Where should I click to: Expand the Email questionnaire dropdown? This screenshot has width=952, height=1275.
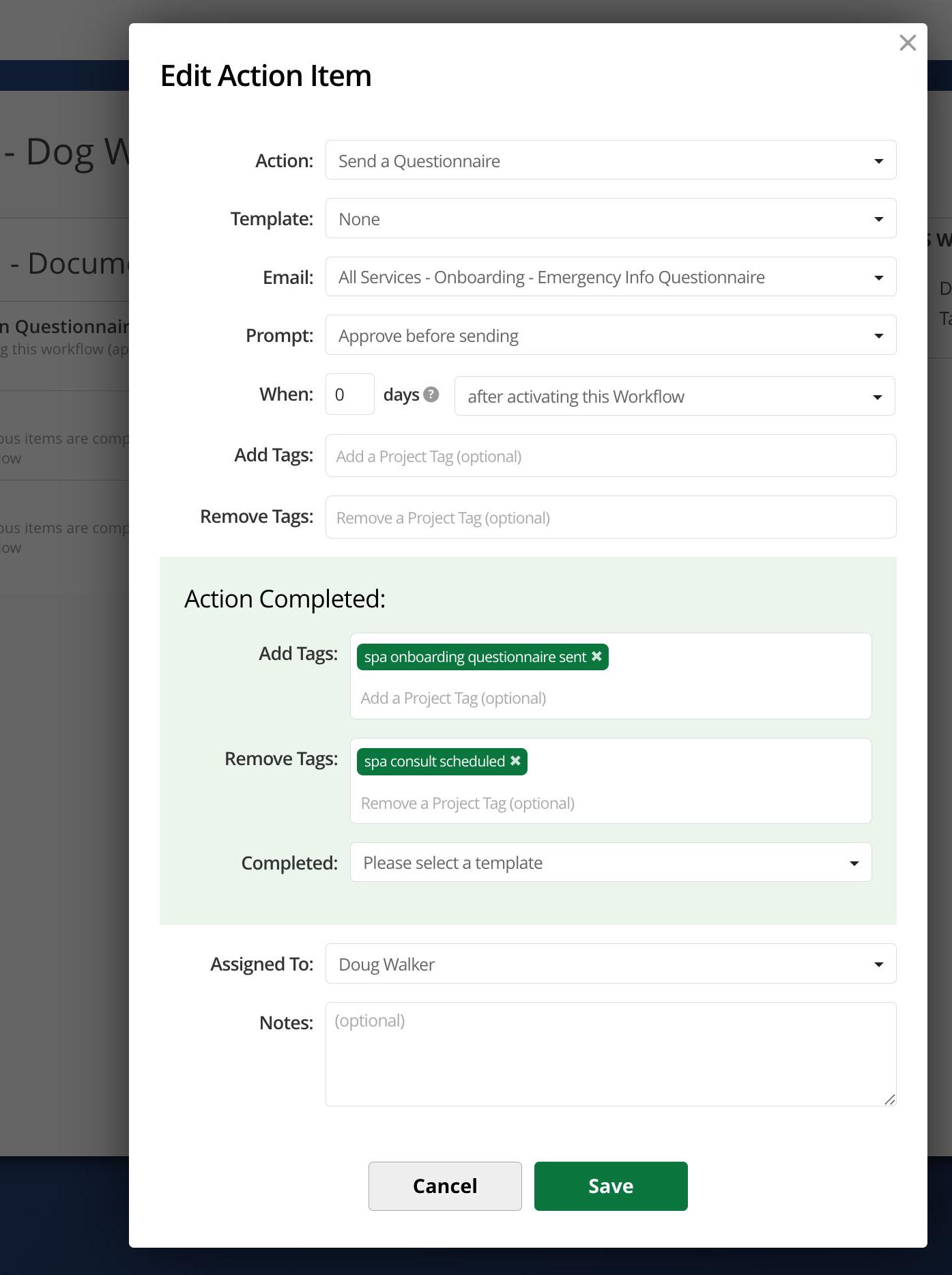coord(610,277)
